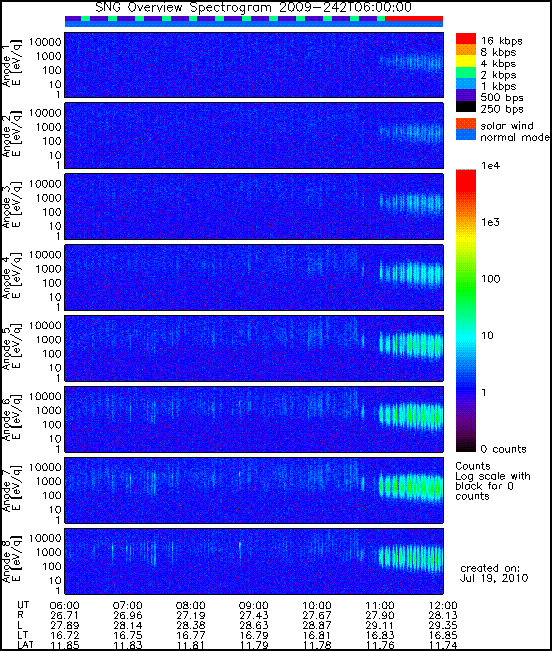Click the 'Anode 8 E [eV/q]' axis label

click(x=11, y=559)
